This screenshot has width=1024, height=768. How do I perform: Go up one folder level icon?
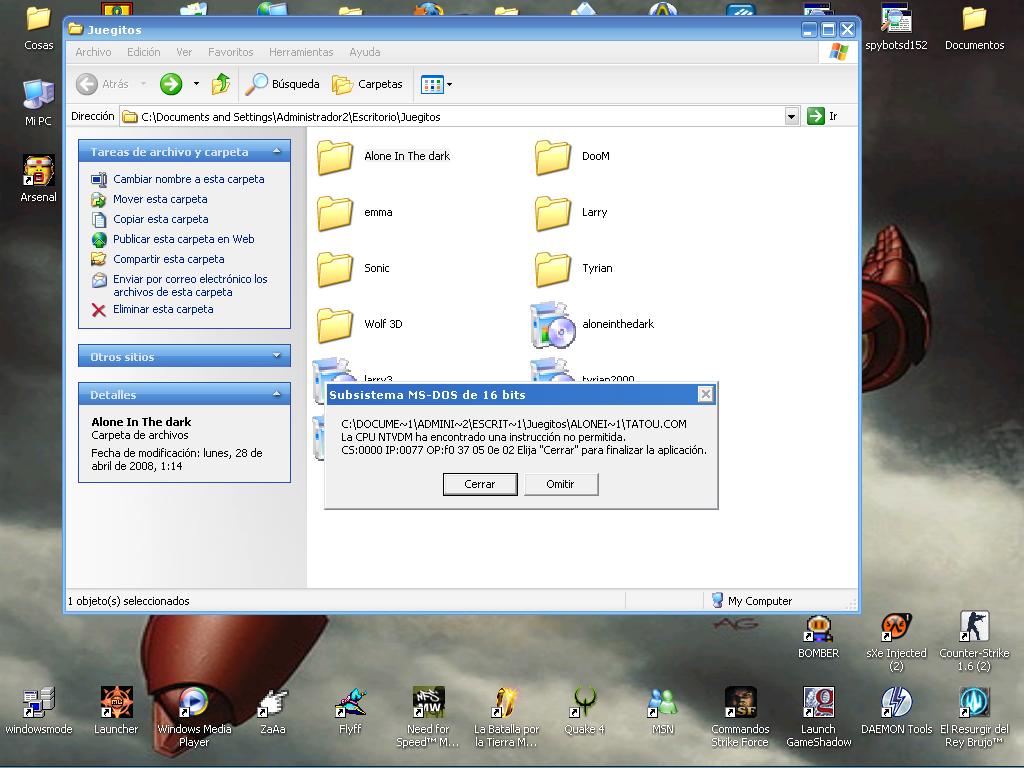[x=221, y=84]
